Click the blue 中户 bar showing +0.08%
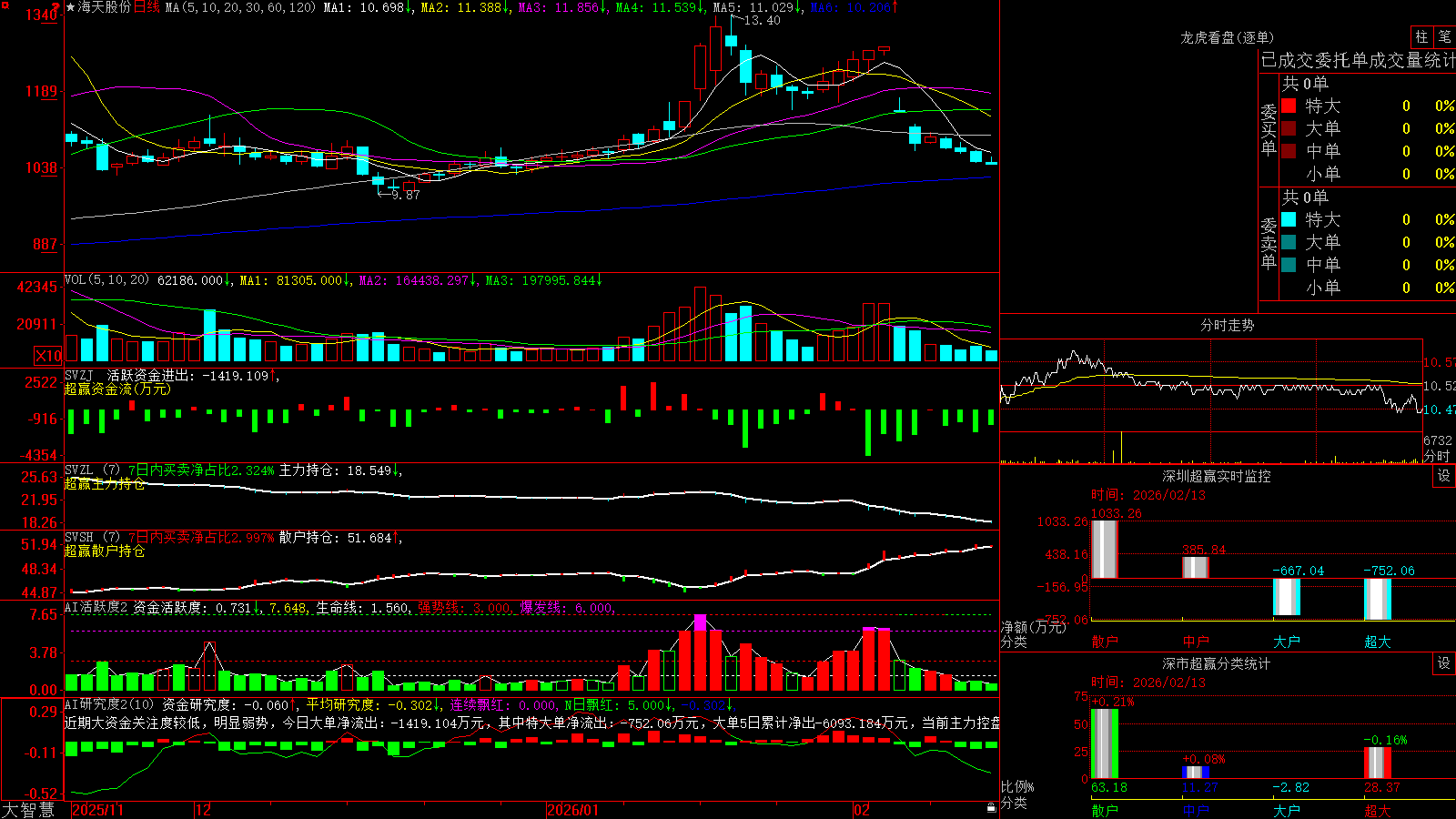This screenshot has width=1456, height=819. coord(1195,772)
